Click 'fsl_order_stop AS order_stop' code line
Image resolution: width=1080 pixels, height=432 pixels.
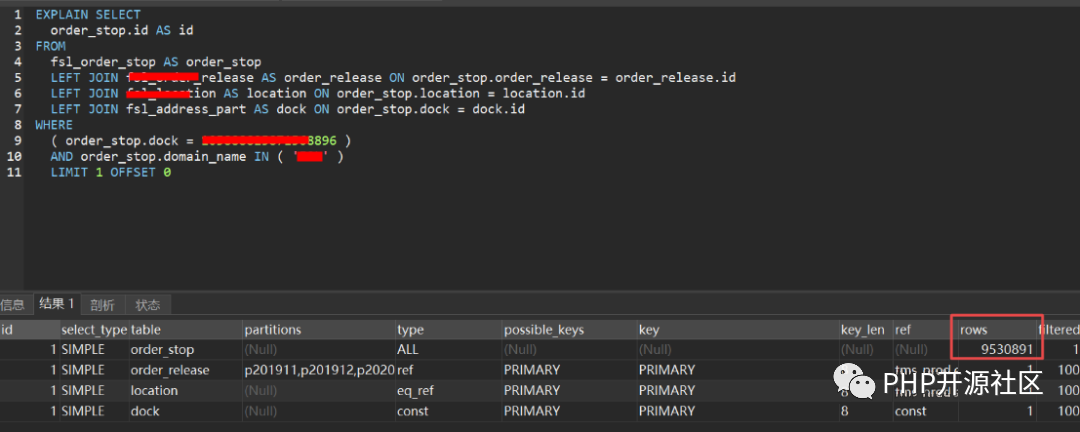[156, 62]
